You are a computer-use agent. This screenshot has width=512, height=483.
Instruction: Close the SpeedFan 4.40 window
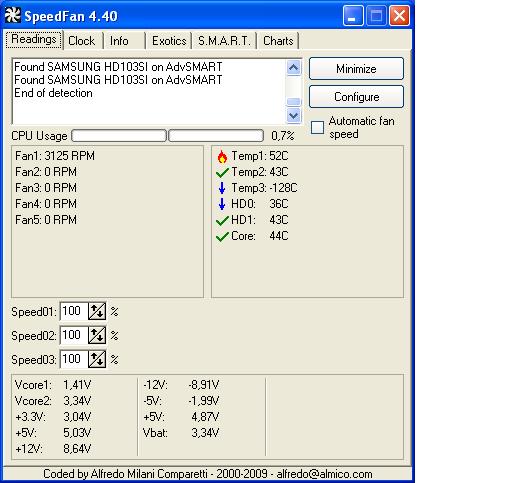point(399,16)
